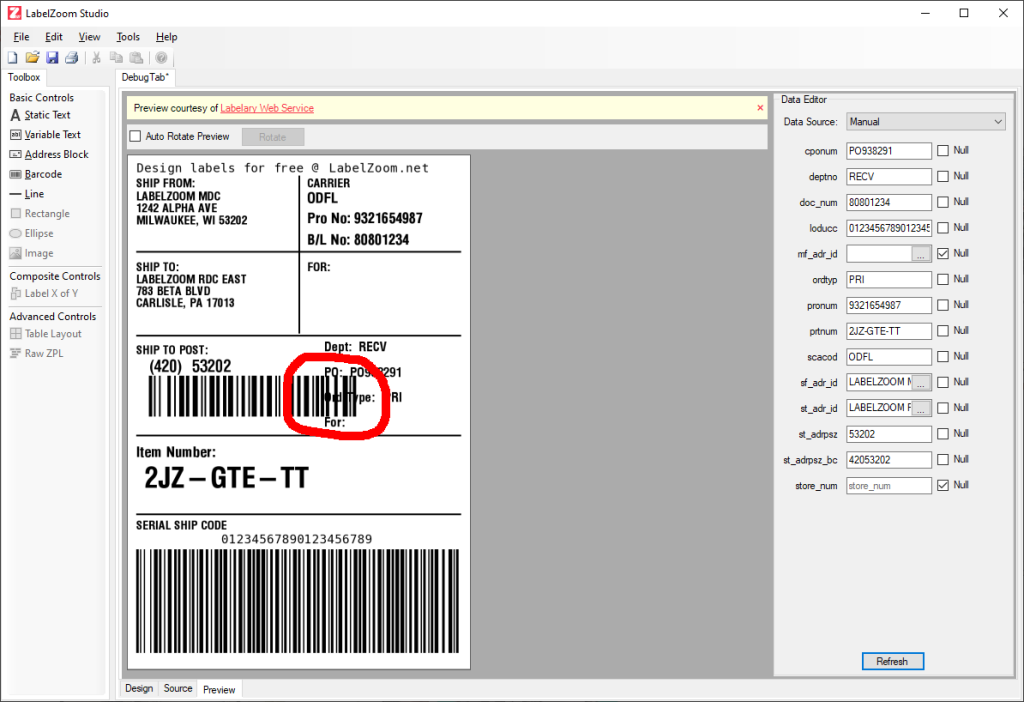Open the Tools menu
Screen dimensions: 1024x702
[x=128, y=37]
